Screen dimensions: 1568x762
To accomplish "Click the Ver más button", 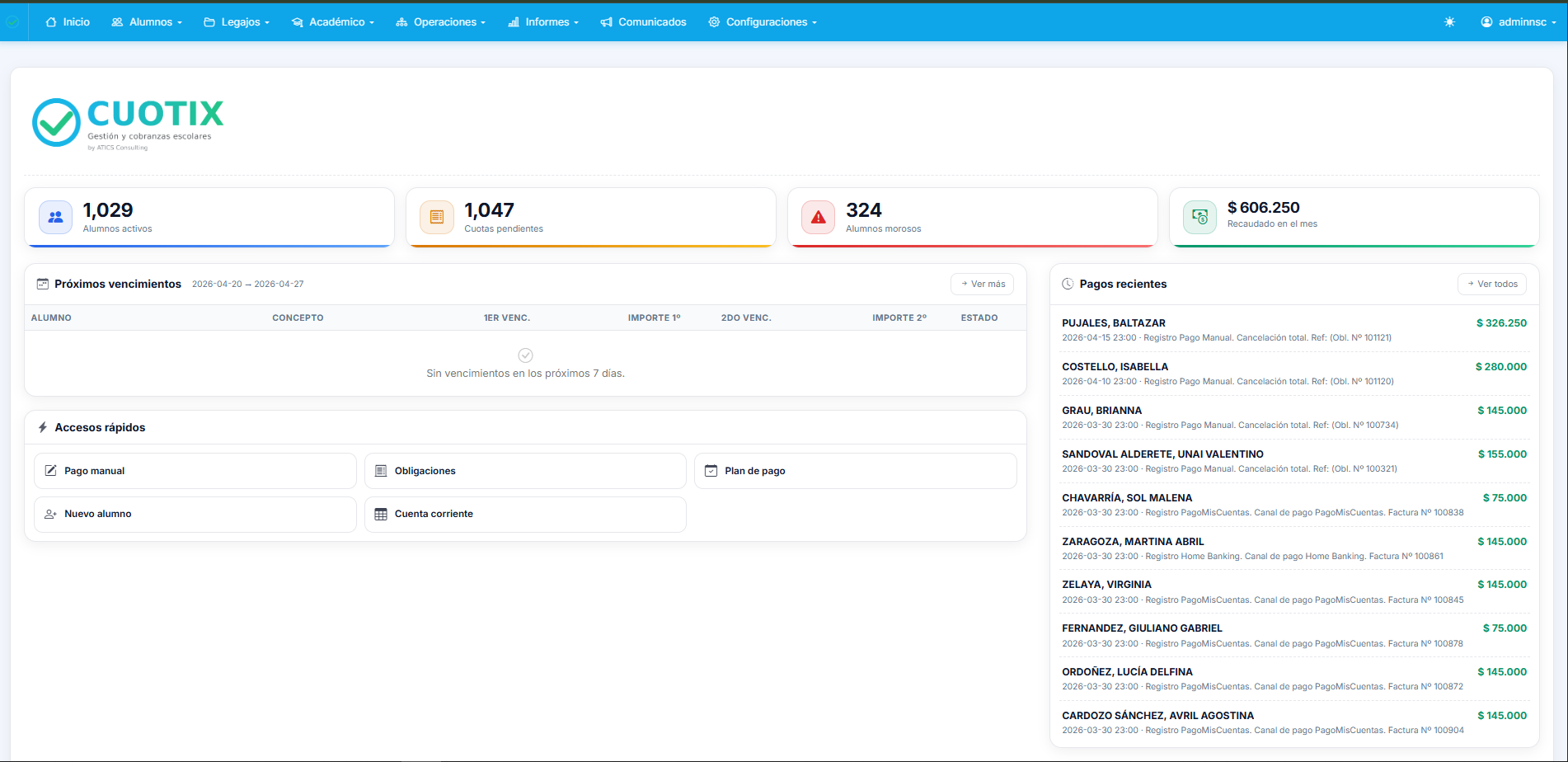I will (x=982, y=284).
